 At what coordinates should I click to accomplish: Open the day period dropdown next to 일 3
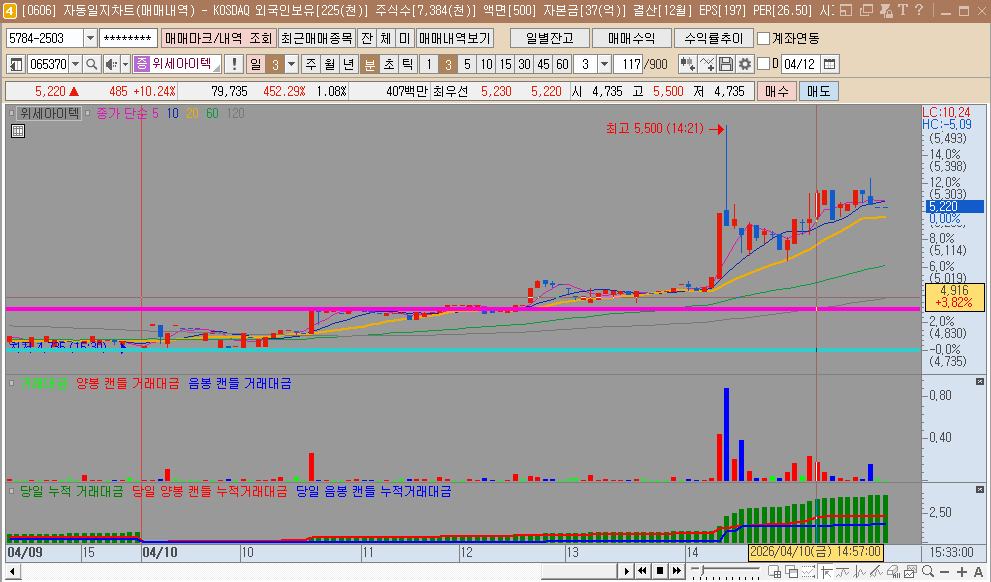pyautogui.click(x=291, y=64)
